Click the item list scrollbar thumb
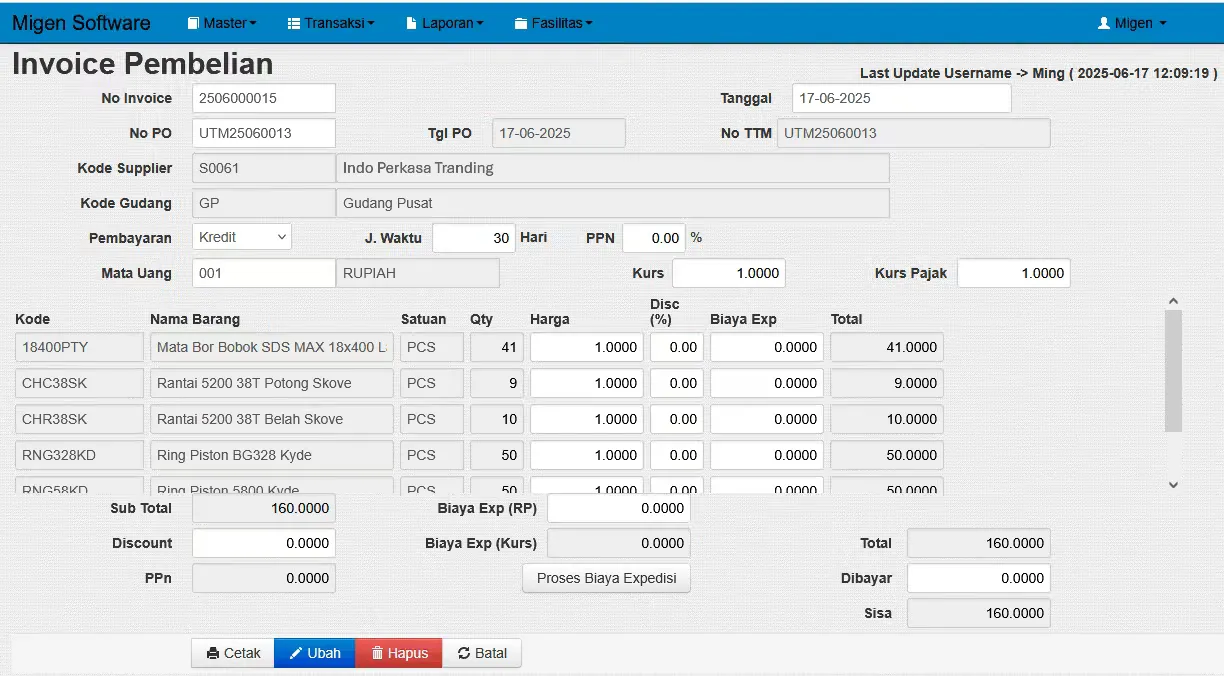This screenshot has height=676, width=1224. (1174, 370)
